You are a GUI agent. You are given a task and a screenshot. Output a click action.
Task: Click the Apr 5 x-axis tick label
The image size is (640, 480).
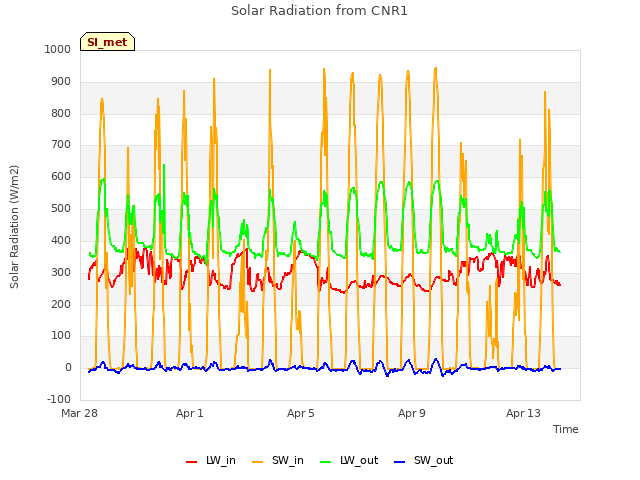click(x=300, y=413)
